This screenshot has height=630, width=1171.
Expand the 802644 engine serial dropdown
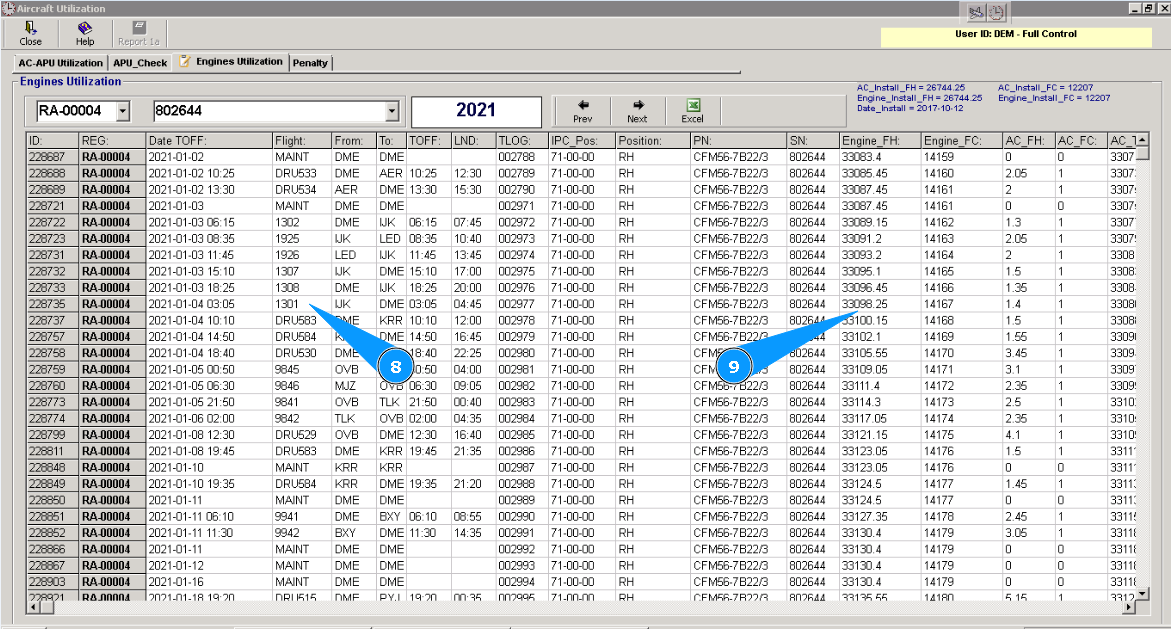(x=392, y=111)
